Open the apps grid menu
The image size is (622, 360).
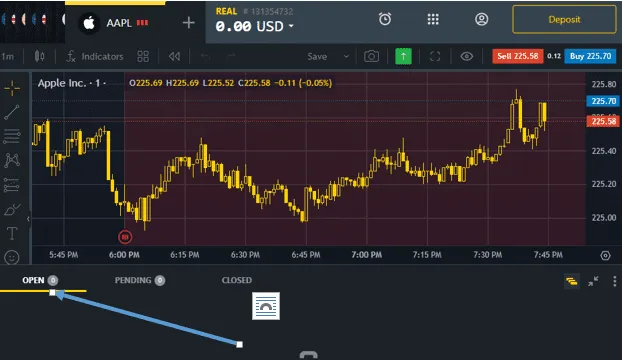[x=433, y=19]
